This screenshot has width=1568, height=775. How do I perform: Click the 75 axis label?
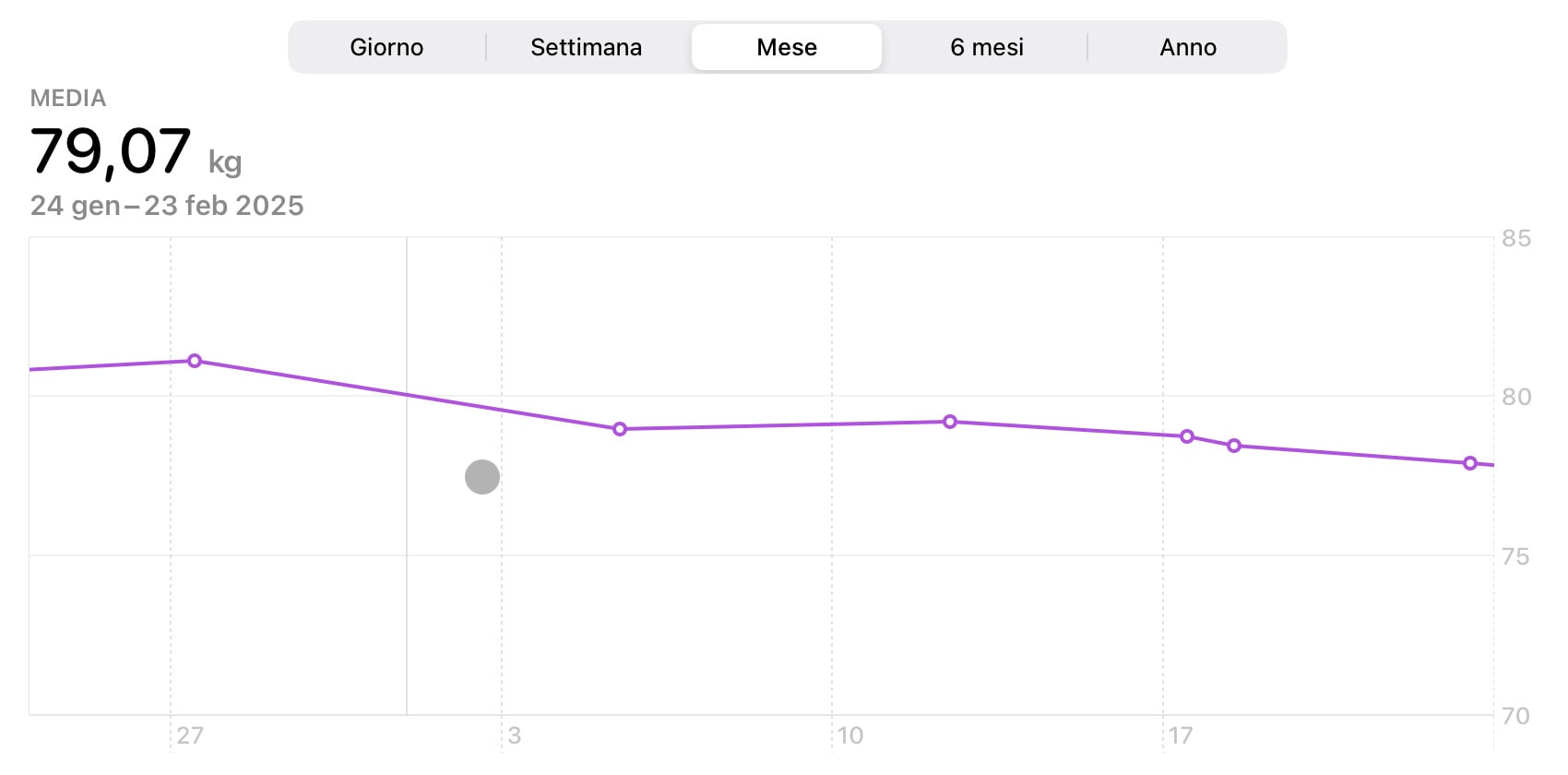(1516, 556)
